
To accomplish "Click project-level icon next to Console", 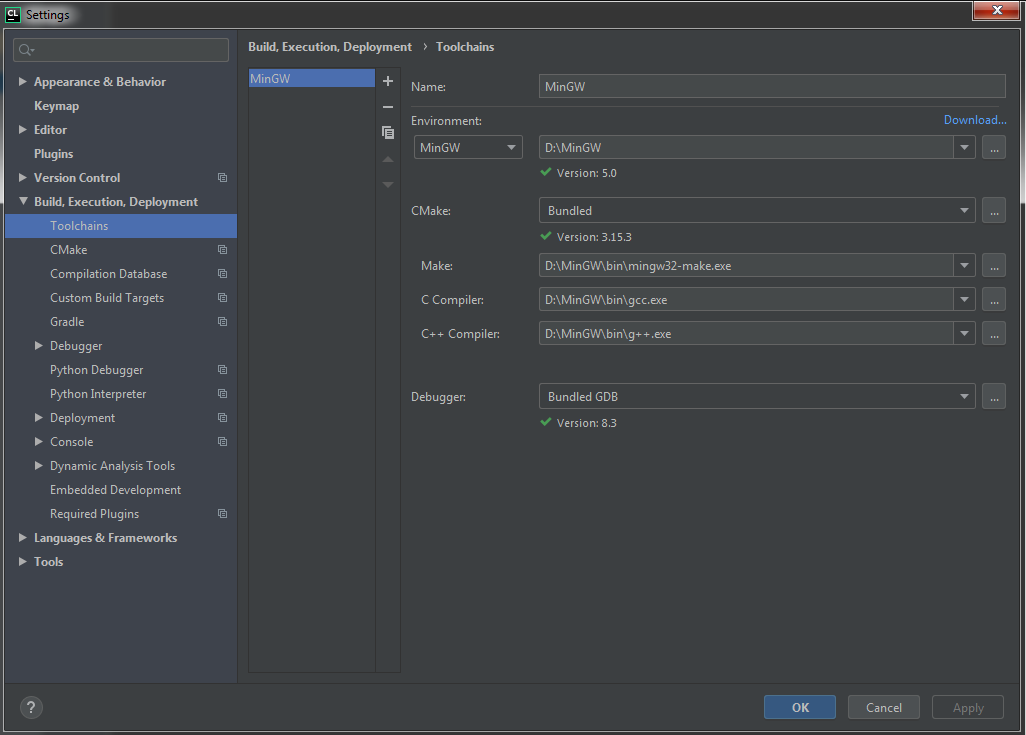I will pyautogui.click(x=222, y=442).
